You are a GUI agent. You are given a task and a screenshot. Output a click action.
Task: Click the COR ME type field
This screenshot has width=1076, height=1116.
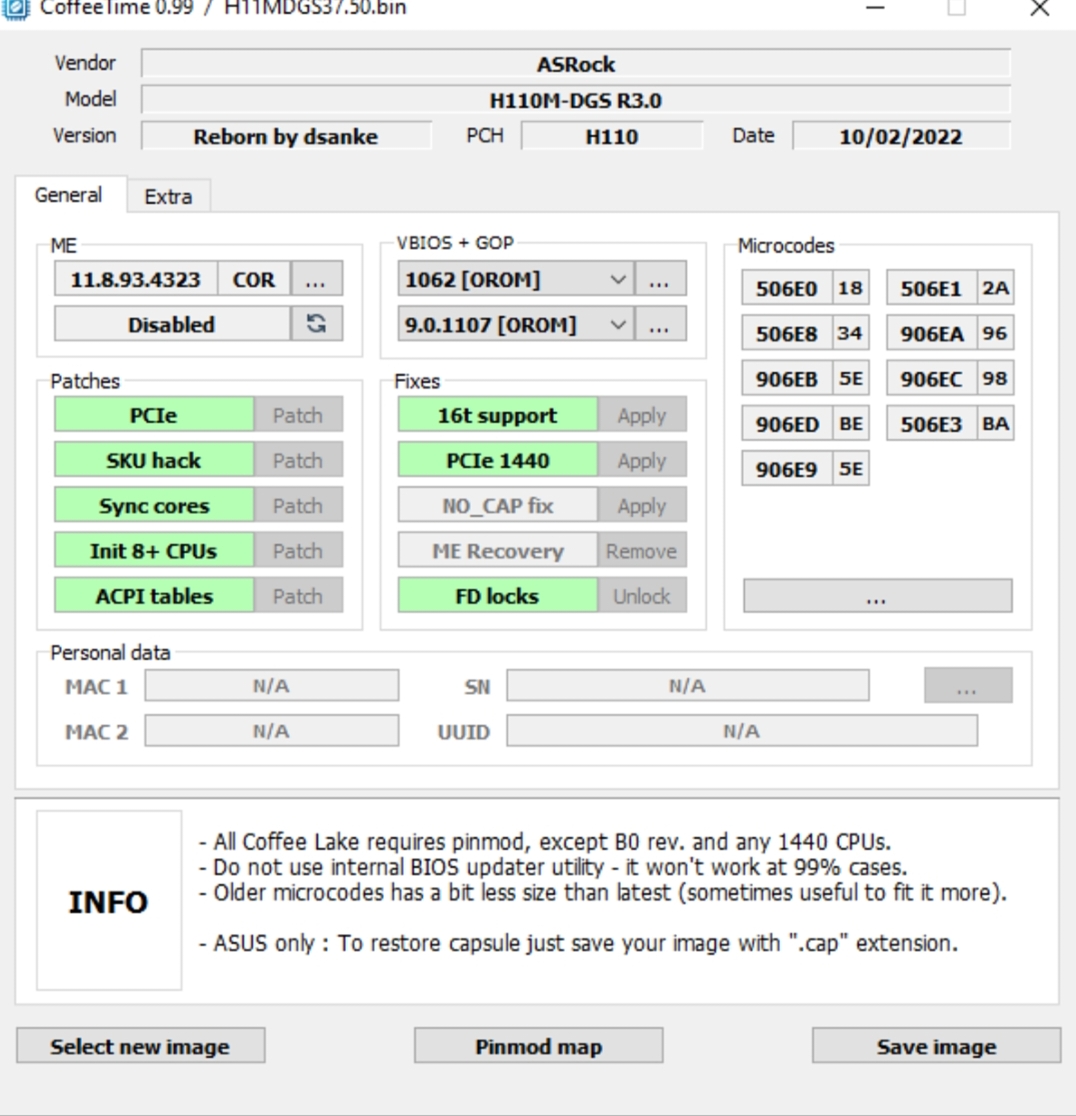(254, 279)
